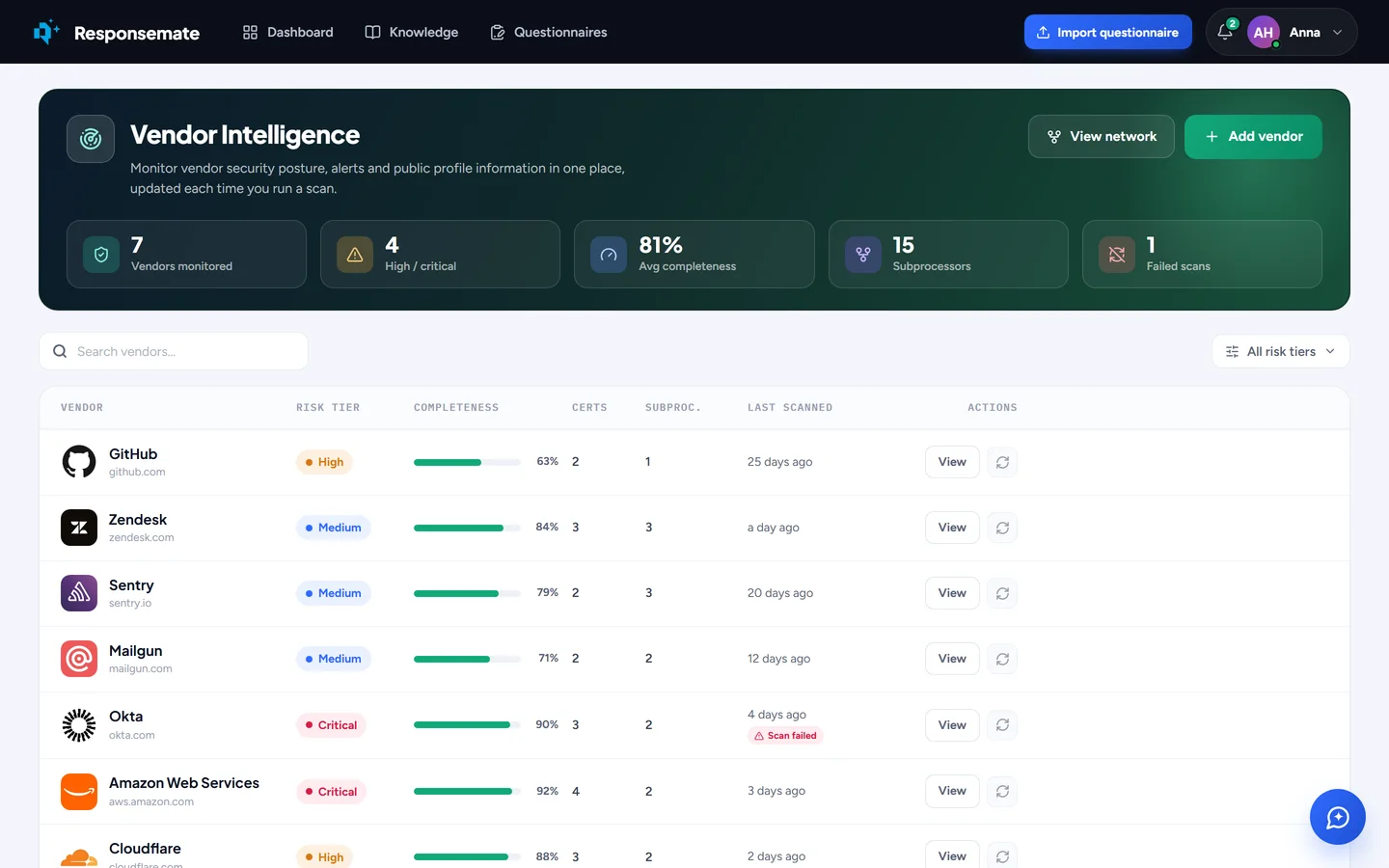Screen dimensions: 1389x868
Task: Click the Vendors monitored shield icon
Action: [101, 255]
